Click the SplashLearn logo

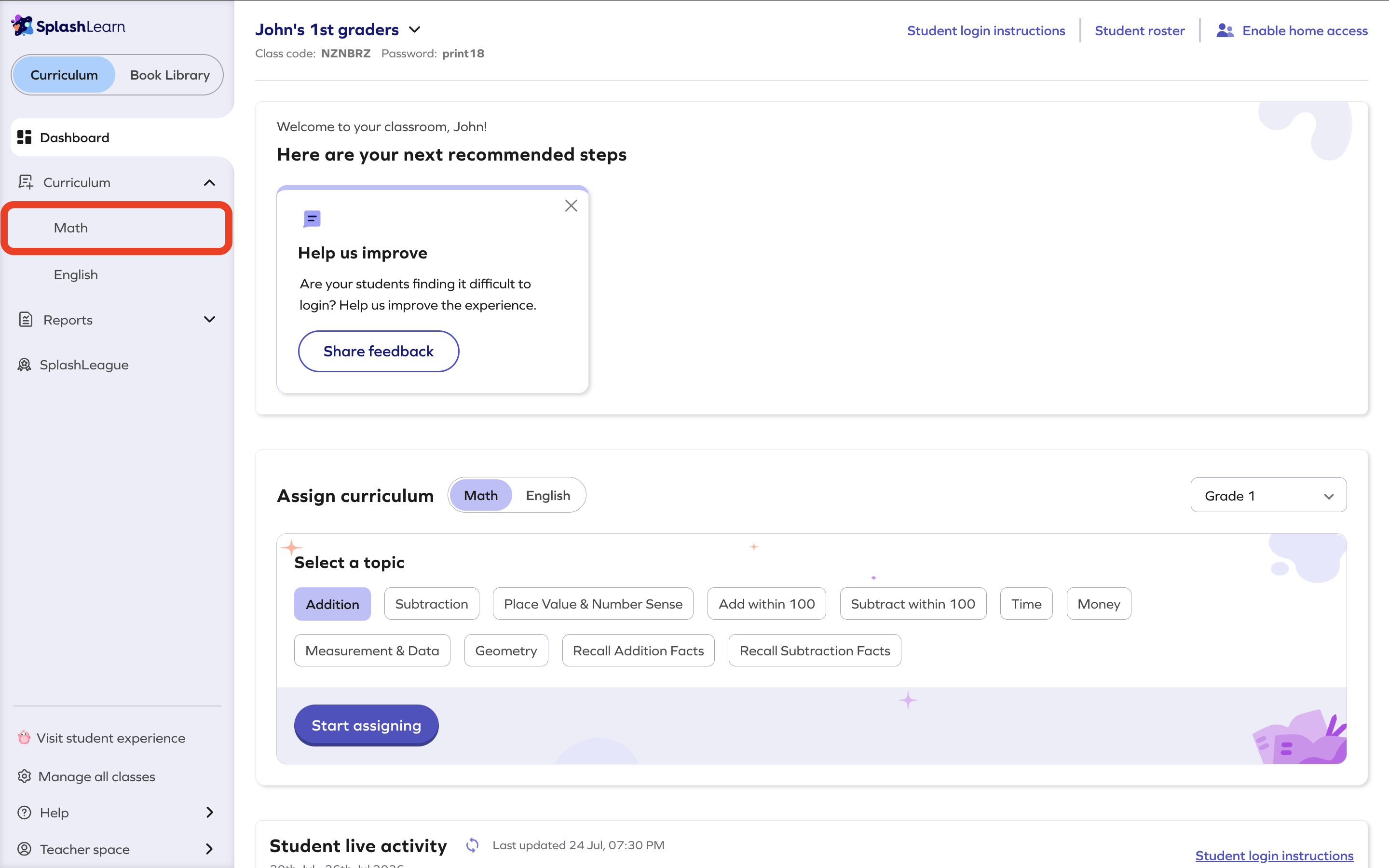point(68,26)
